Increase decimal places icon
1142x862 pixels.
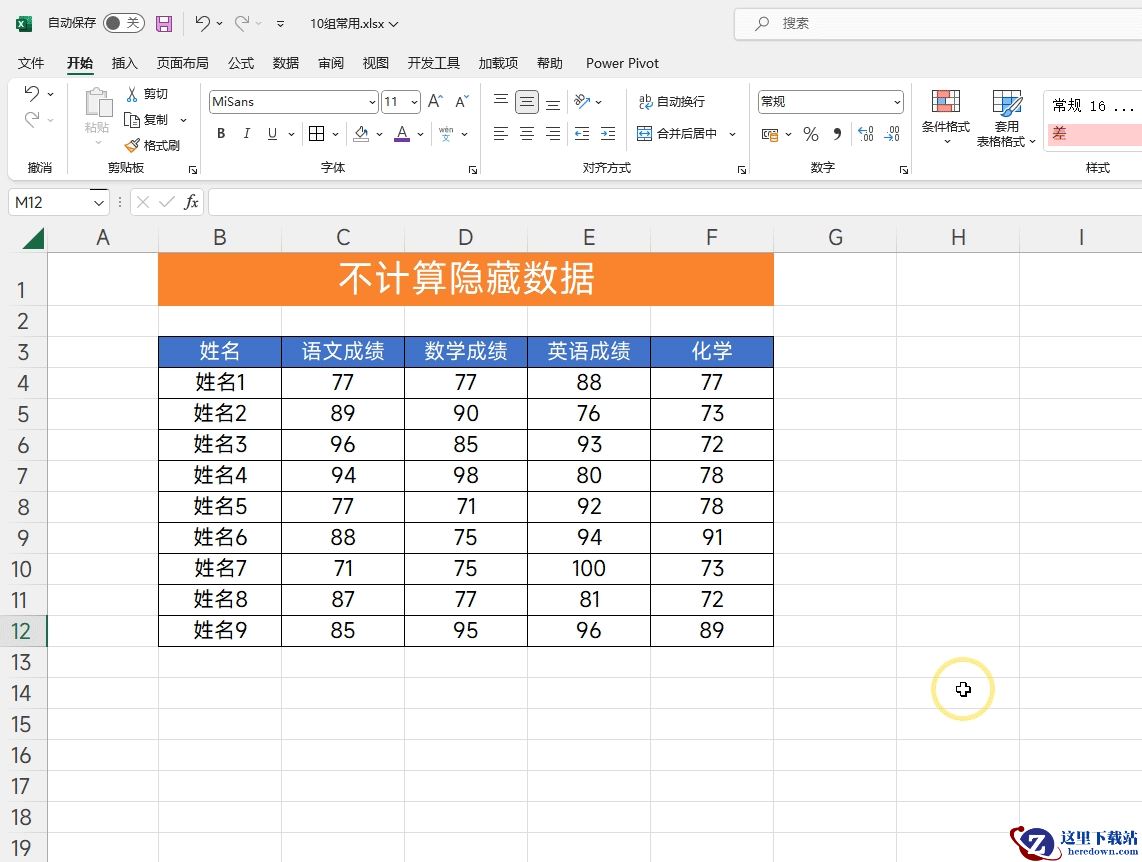click(x=866, y=134)
